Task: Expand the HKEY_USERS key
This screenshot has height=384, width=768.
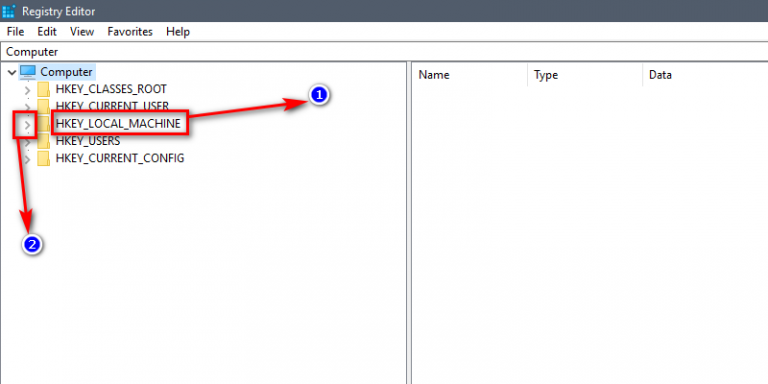Action: [27, 142]
